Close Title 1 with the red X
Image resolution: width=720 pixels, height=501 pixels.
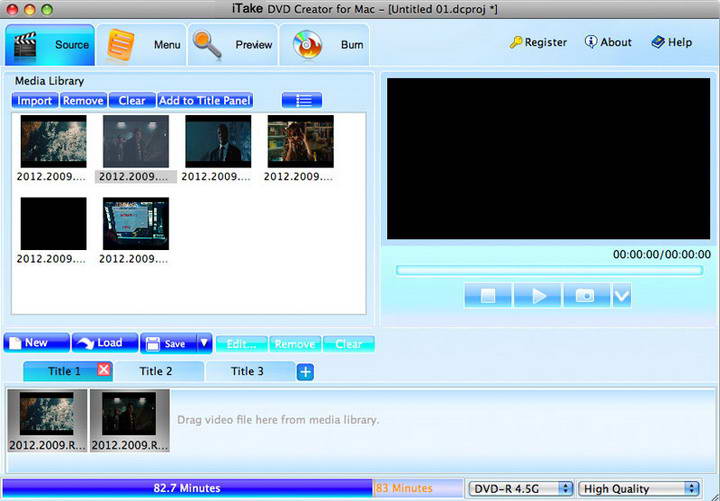click(104, 370)
